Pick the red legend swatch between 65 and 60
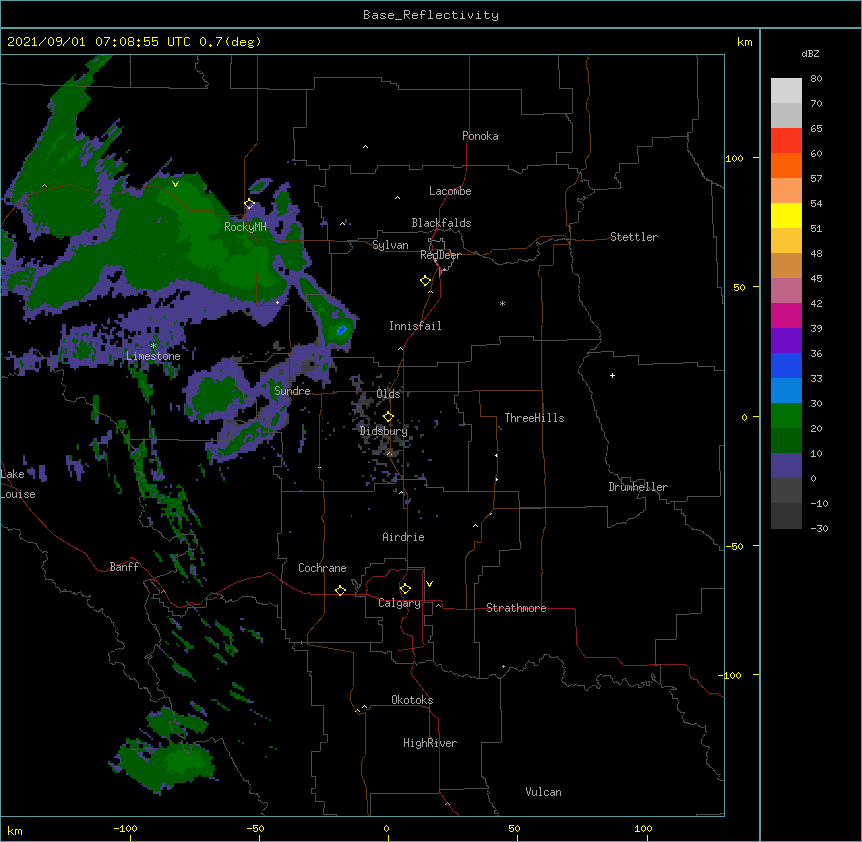Screen dimensions: 862x842 pos(786,140)
